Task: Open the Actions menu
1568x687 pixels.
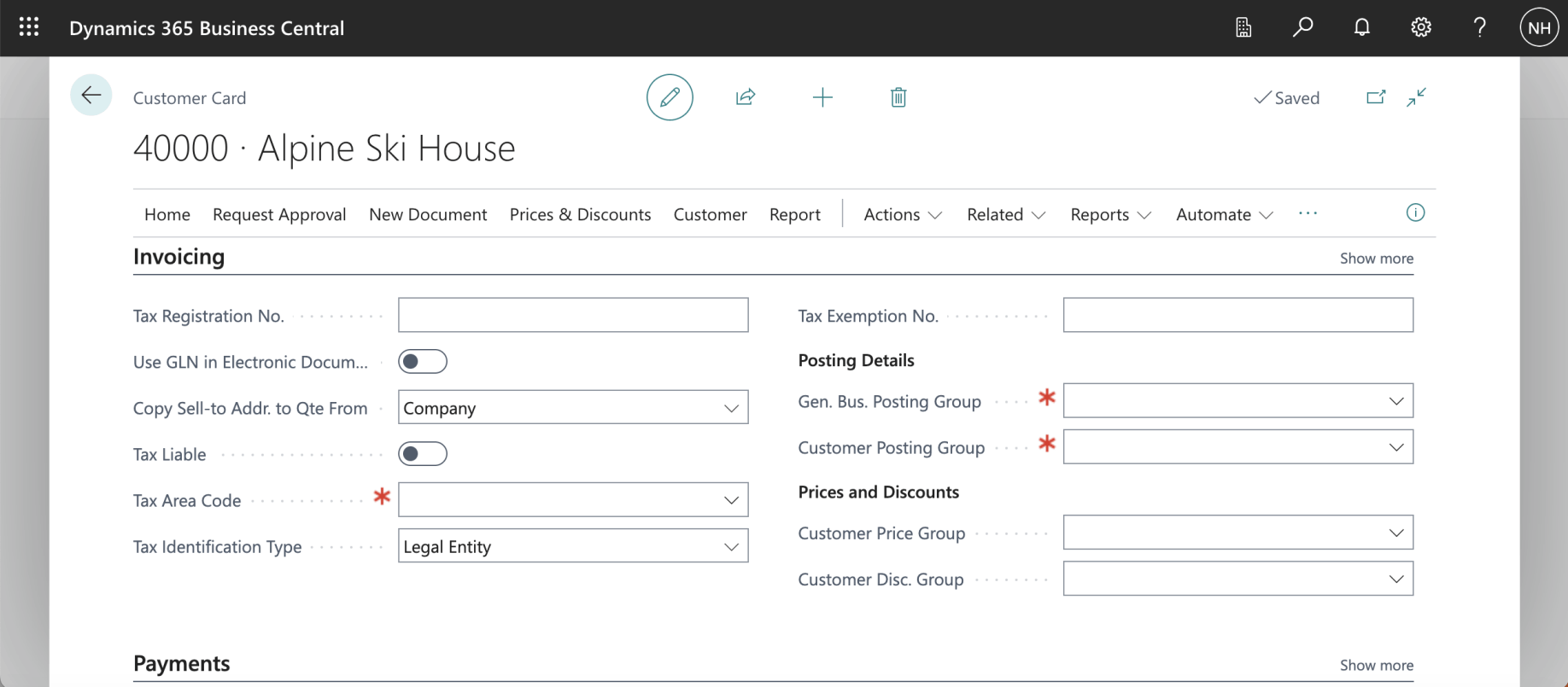Action: click(x=902, y=214)
